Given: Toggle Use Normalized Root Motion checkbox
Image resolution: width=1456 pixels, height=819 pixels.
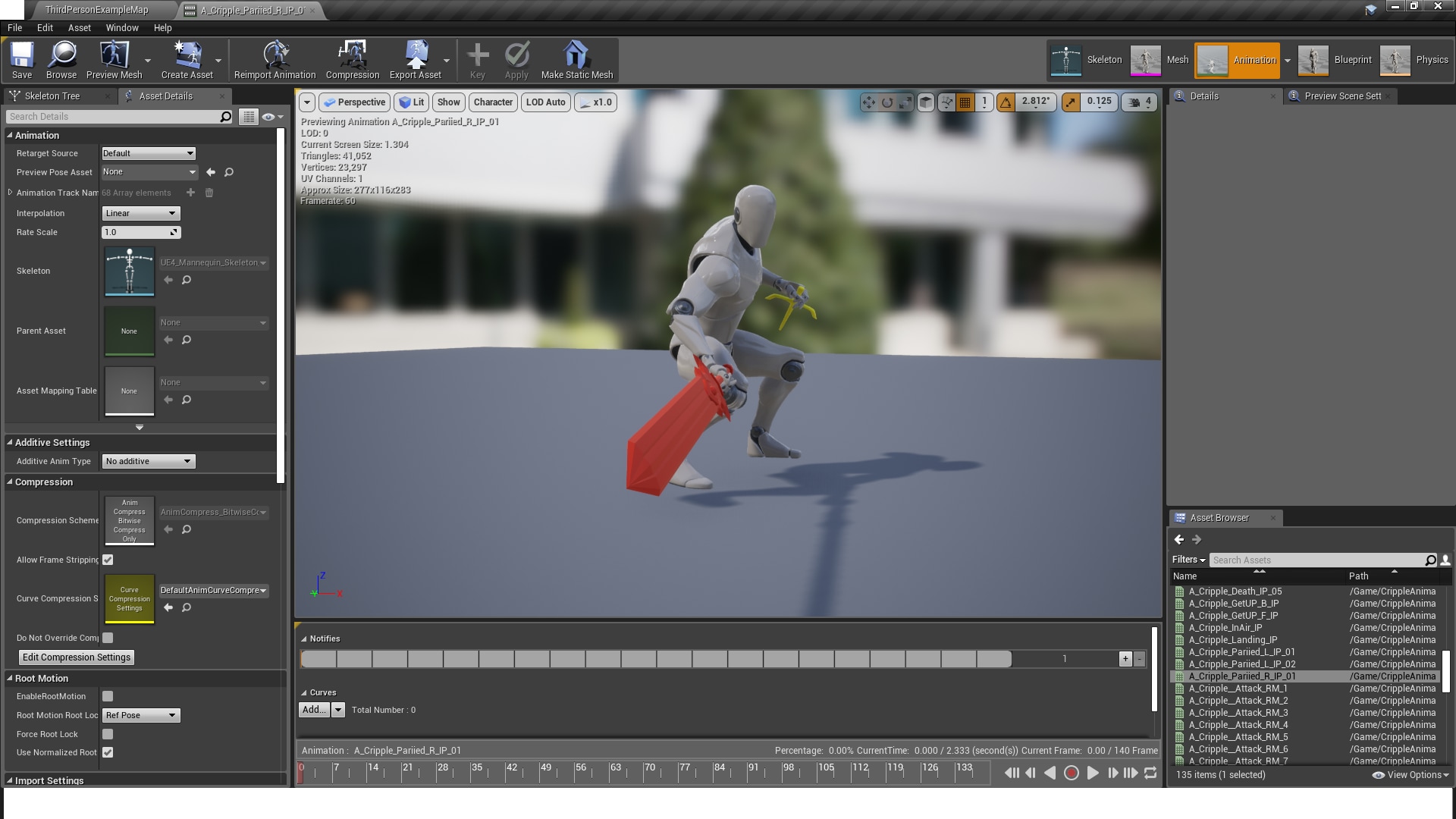Looking at the screenshot, I should [x=108, y=752].
